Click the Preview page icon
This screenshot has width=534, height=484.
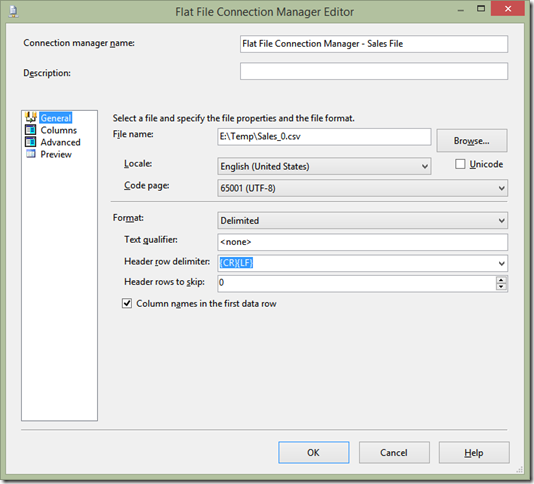click(31, 154)
